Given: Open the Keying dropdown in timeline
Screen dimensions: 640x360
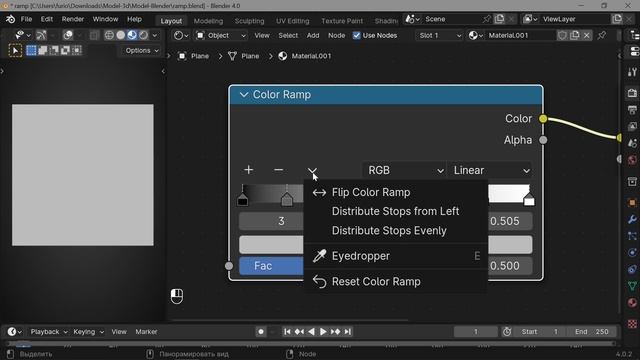Looking at the screenshot, I should pos(88,332).
